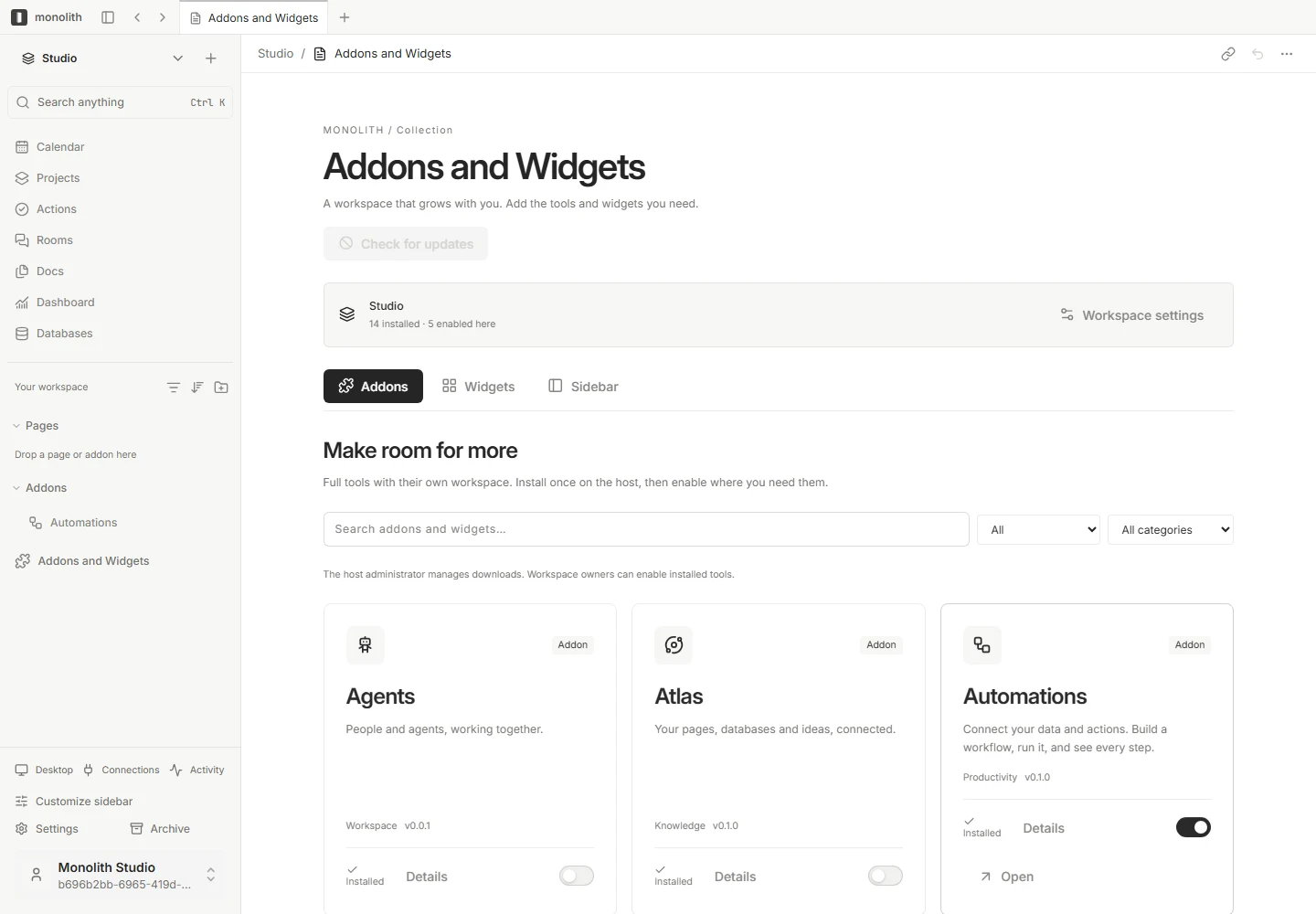1316x914 pixels.
Task: Select the Addons and Widgets window tab
Action: pyautogui.click(x=255, y=17)
